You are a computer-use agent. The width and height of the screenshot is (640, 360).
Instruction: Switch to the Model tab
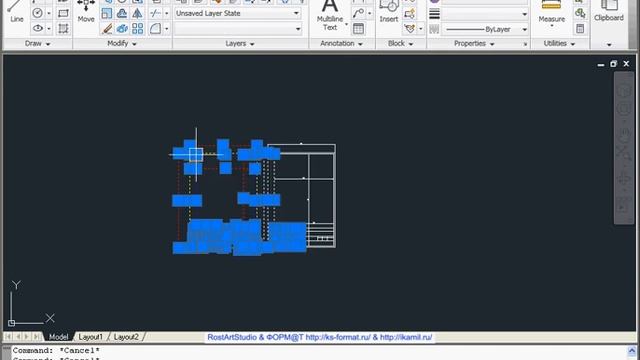[x=58, y=337]
